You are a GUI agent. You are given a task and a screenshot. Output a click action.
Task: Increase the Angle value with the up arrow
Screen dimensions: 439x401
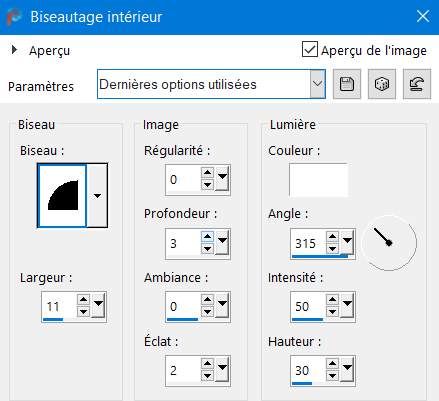click(x=332, y=237)
